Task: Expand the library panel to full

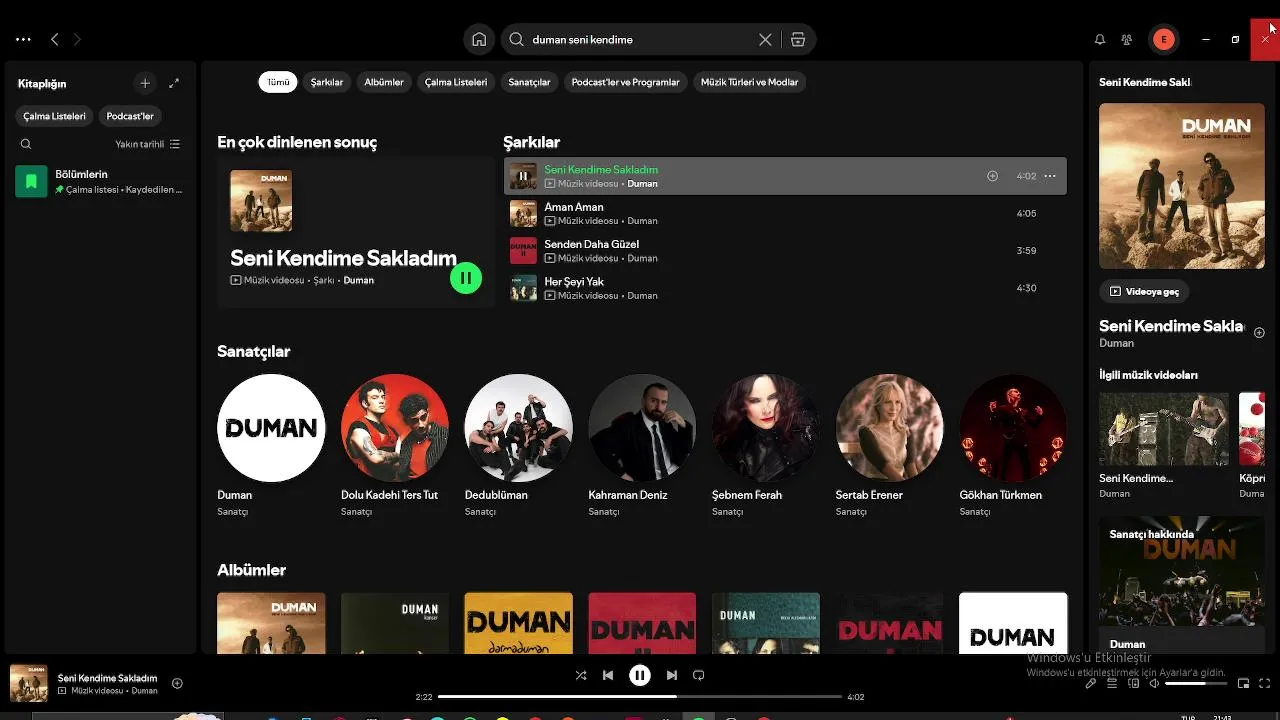Action: [174, 84]
